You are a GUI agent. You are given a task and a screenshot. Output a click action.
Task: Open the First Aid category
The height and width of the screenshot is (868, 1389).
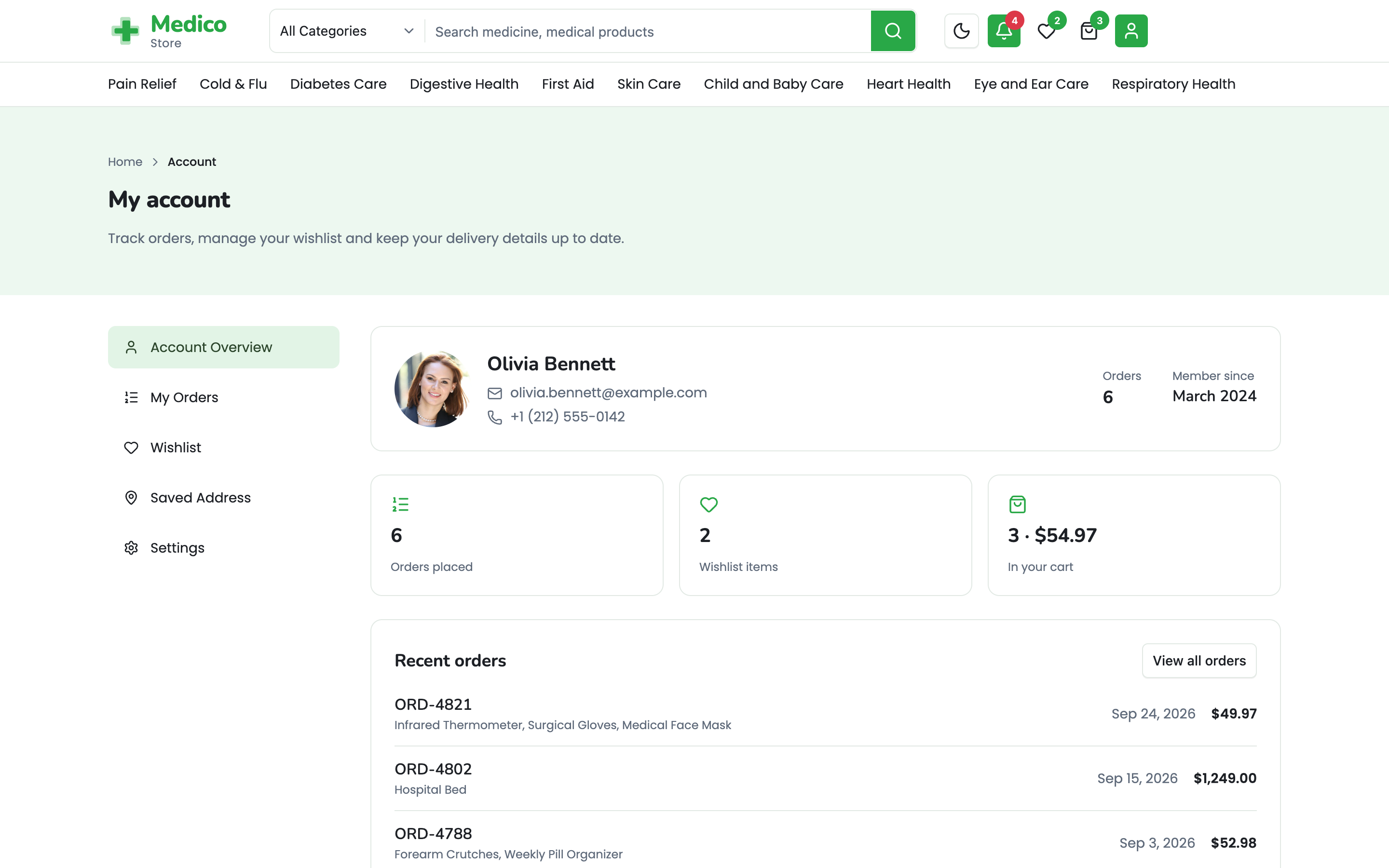click(568, 84)
